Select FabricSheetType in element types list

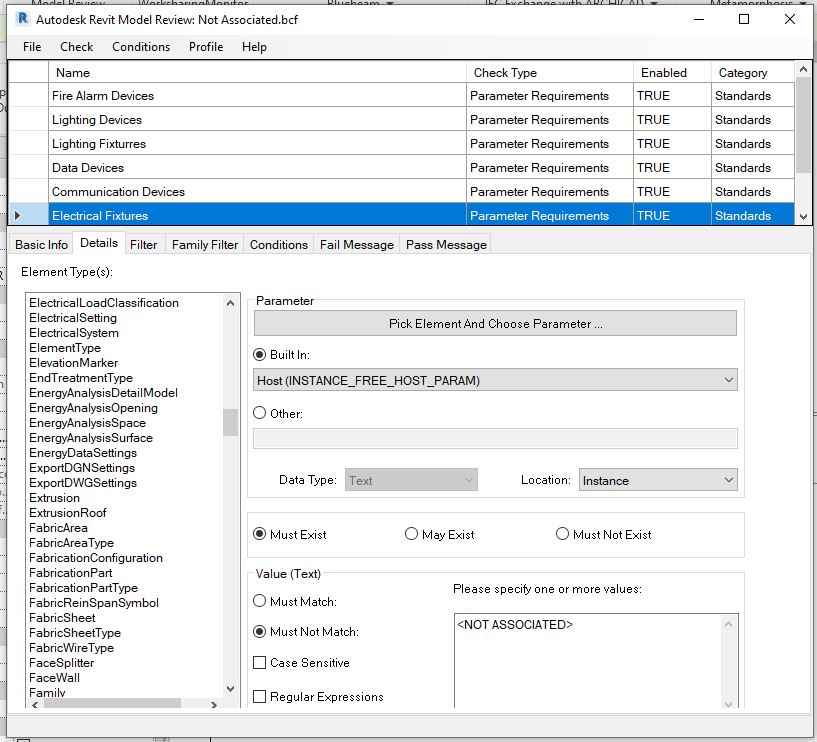click(75, 633)
